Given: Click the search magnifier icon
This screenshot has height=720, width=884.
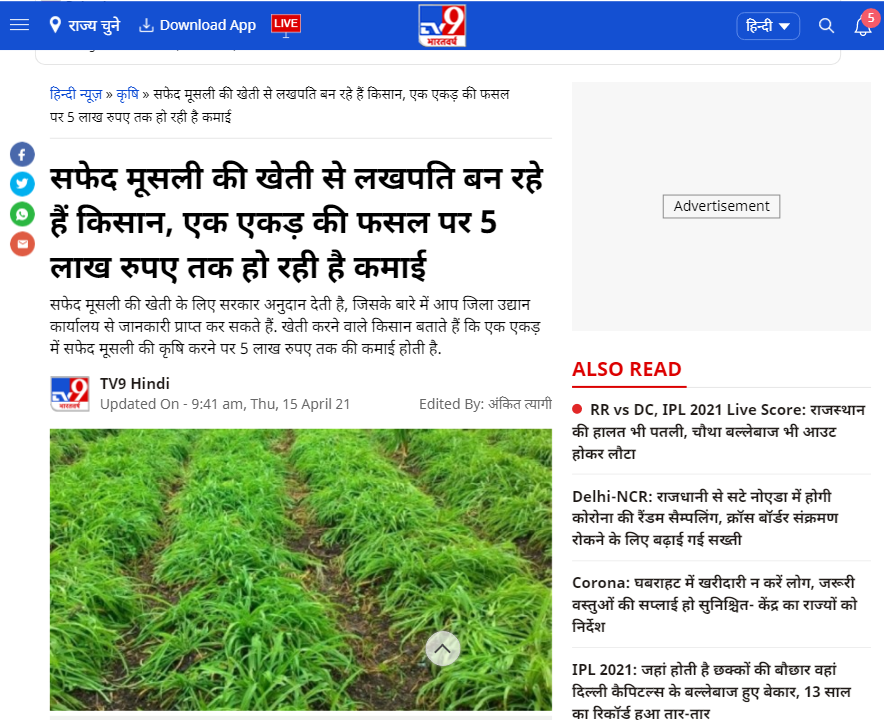Looking at the screenshot, I should (826, 26).
